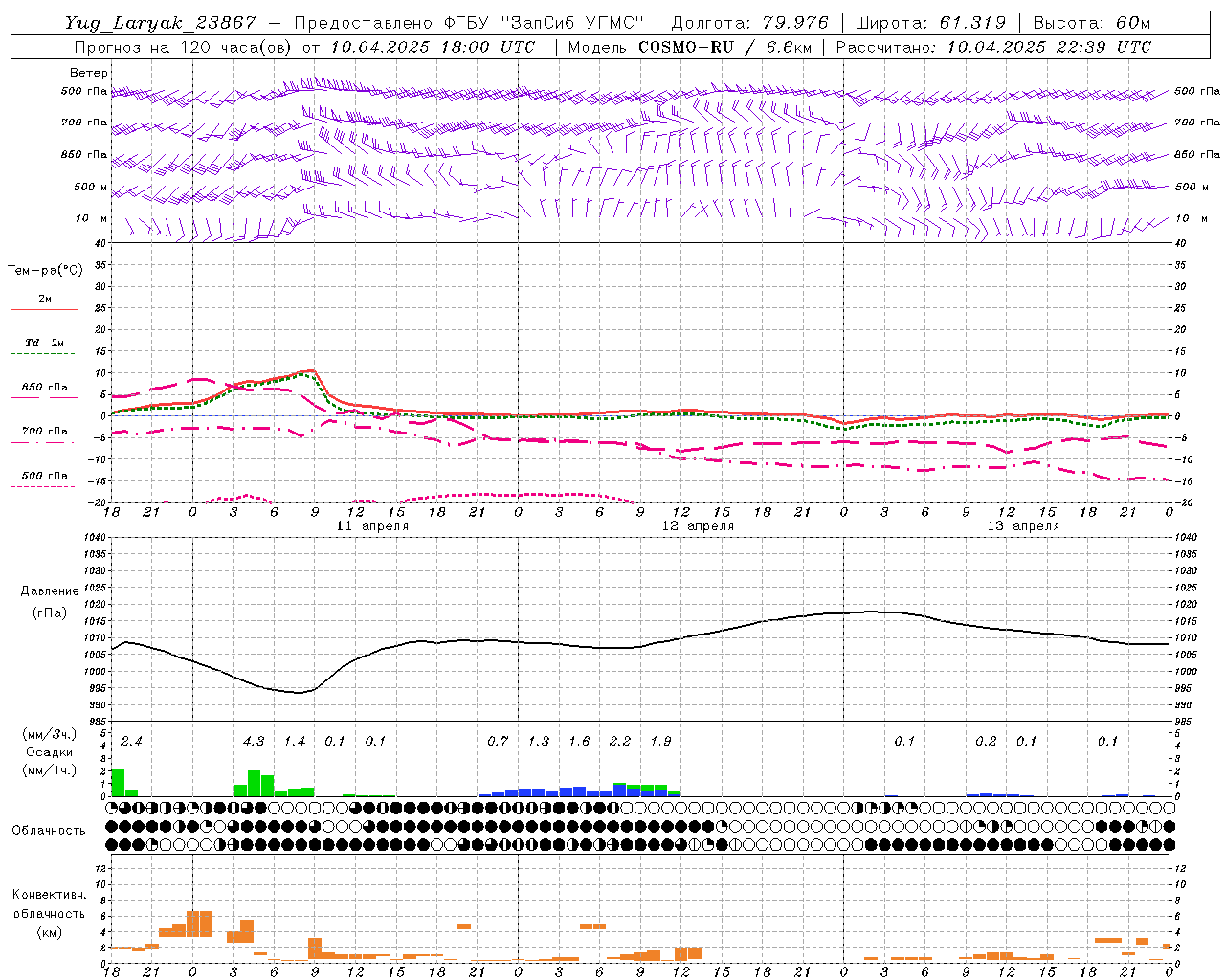Click the Осадки precipitation label
The width and height of the screenshot is (1225, 980).
[49, 752]
